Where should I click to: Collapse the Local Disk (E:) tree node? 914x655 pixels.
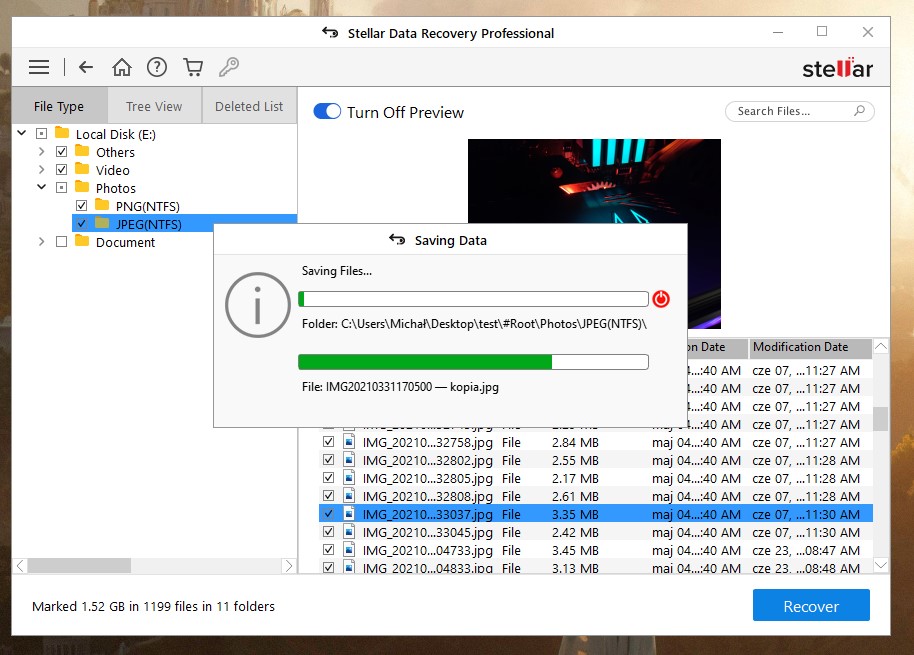tap(22, 133)
